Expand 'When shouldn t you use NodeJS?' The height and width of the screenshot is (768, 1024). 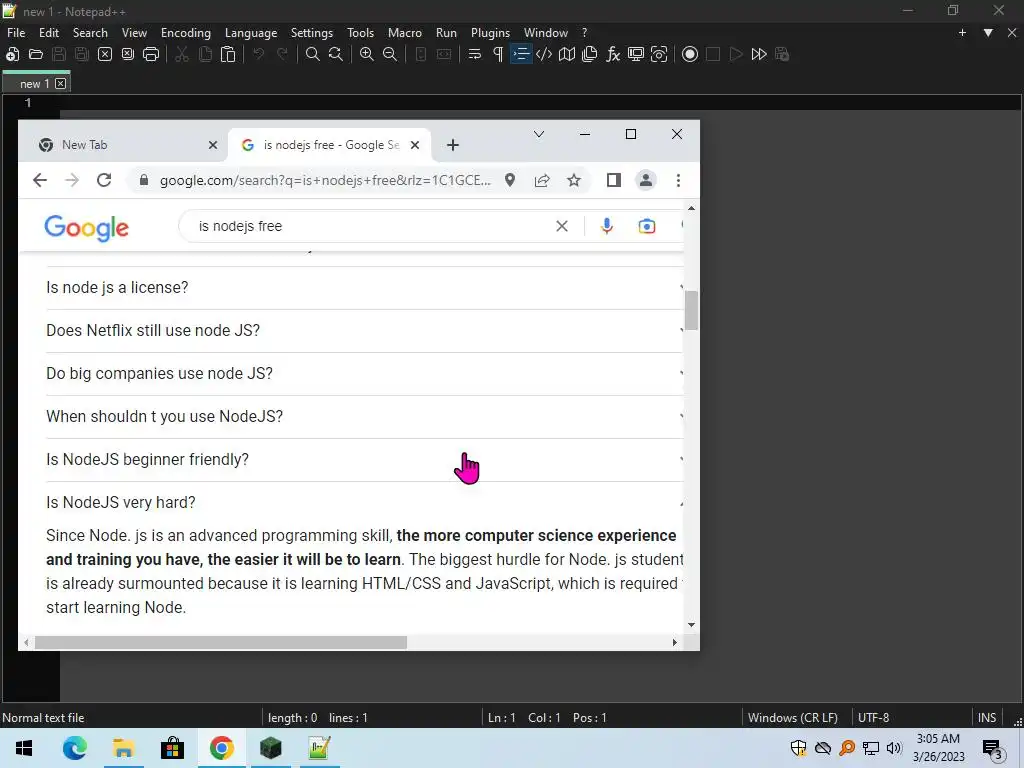click(x=364, y=417)
